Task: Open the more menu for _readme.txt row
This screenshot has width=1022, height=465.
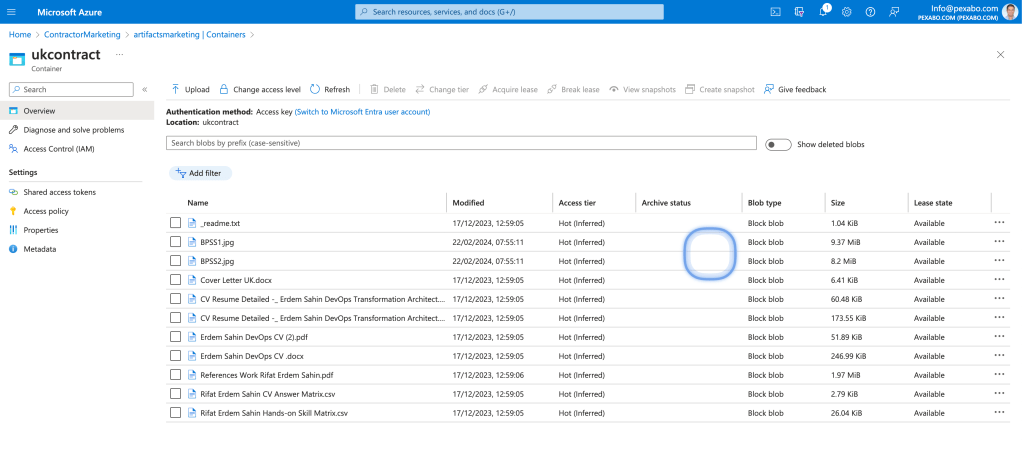Action: [x=999, y=222]
